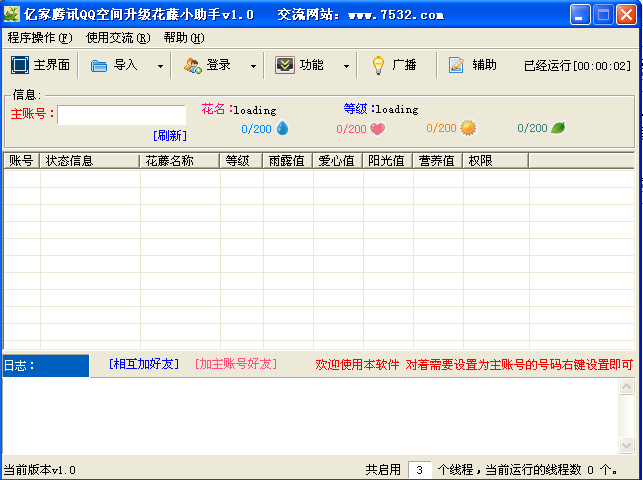Click the [相互加好友] link
Image resolution: width=643 pixels, height=480 pixels.
144,364
